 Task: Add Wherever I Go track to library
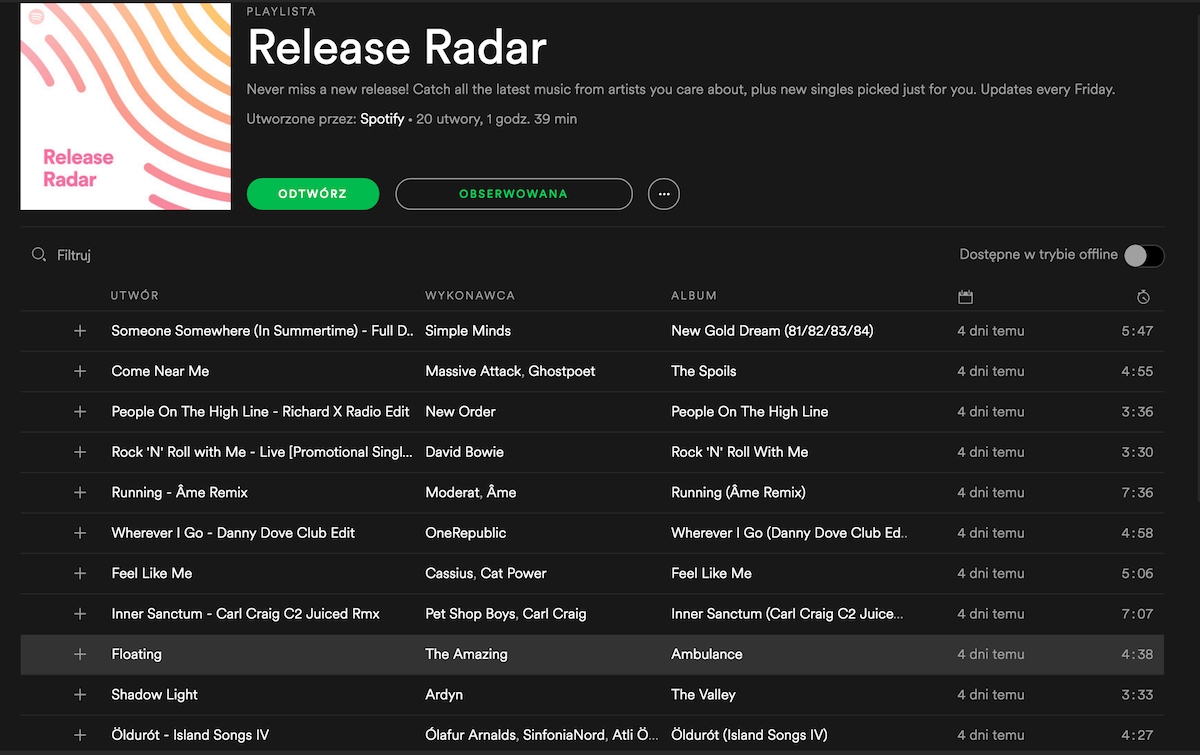click(x=80, y=533)
